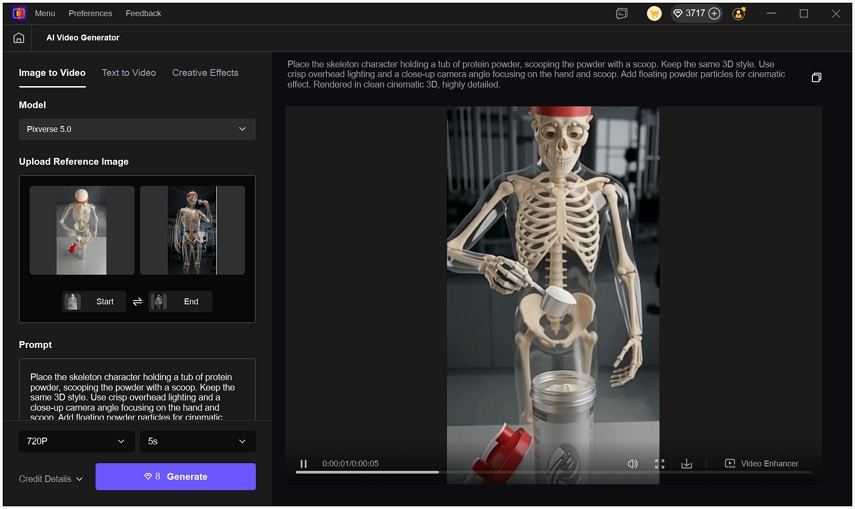Click the start reference image thumbnail
Screen dimensions: 855x509
click(82, 230)
